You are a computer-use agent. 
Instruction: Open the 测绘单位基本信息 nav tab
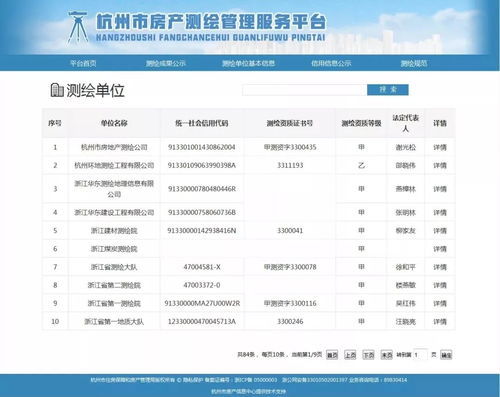click(248, 63)
